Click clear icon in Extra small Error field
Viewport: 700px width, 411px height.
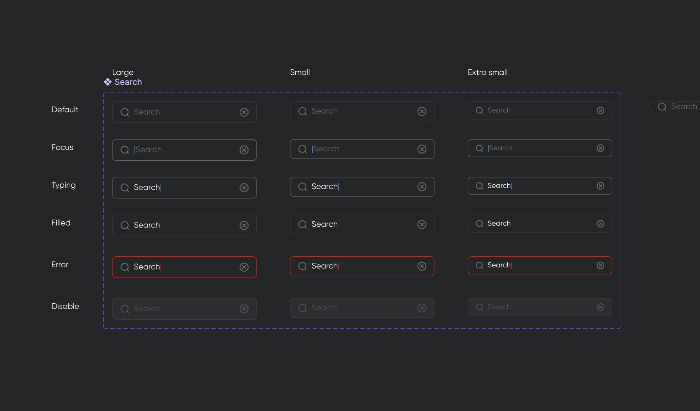(x=600, y=266)
